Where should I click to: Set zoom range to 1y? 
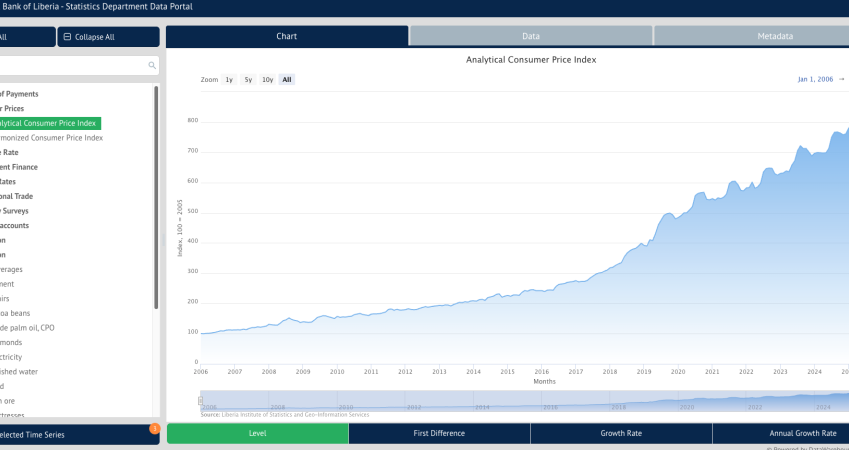pyautogui.click(x=229, y=80)
